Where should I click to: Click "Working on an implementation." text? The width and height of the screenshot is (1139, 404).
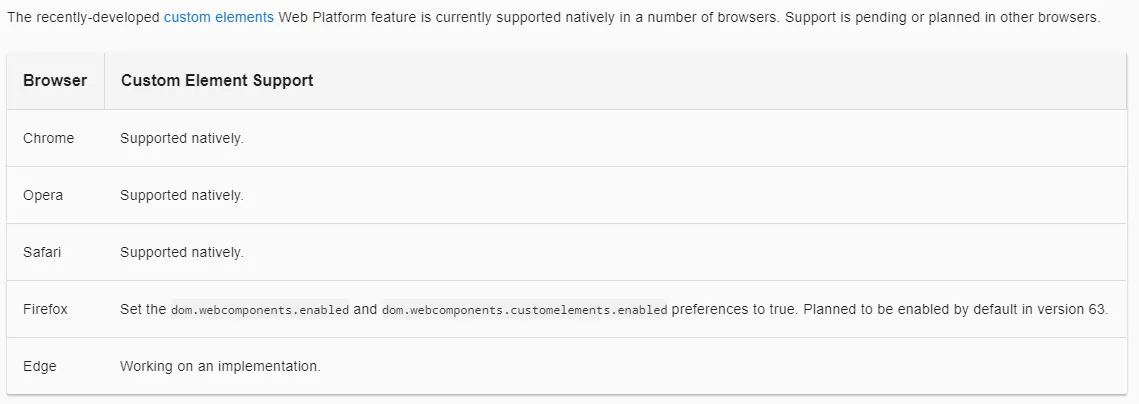pos(220,366)
